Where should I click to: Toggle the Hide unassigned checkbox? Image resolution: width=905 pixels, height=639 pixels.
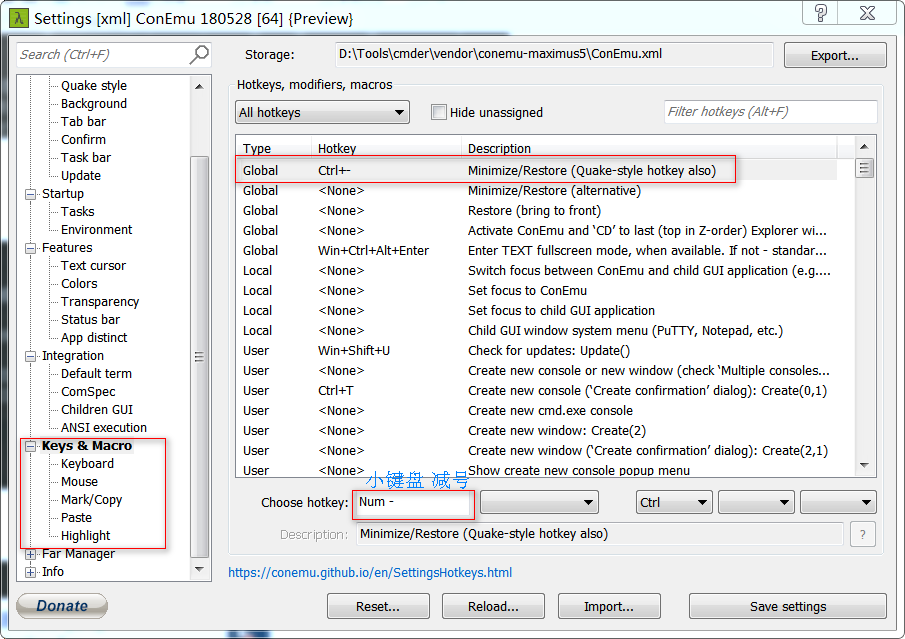(x=439, y=112)
